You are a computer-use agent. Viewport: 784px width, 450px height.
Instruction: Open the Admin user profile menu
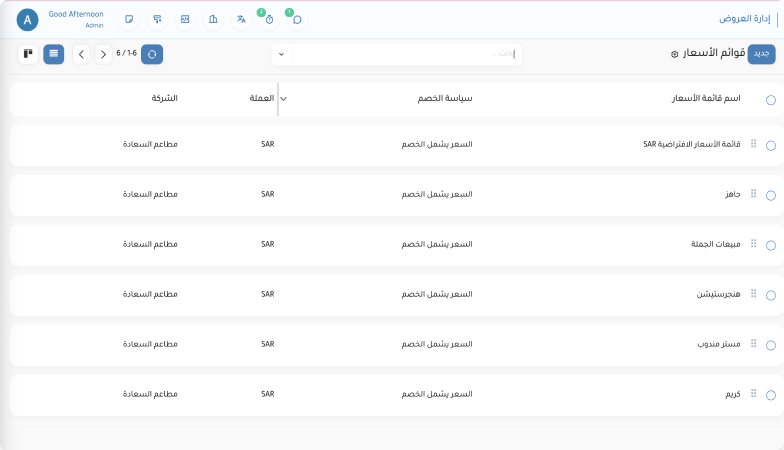coord(28,20)
